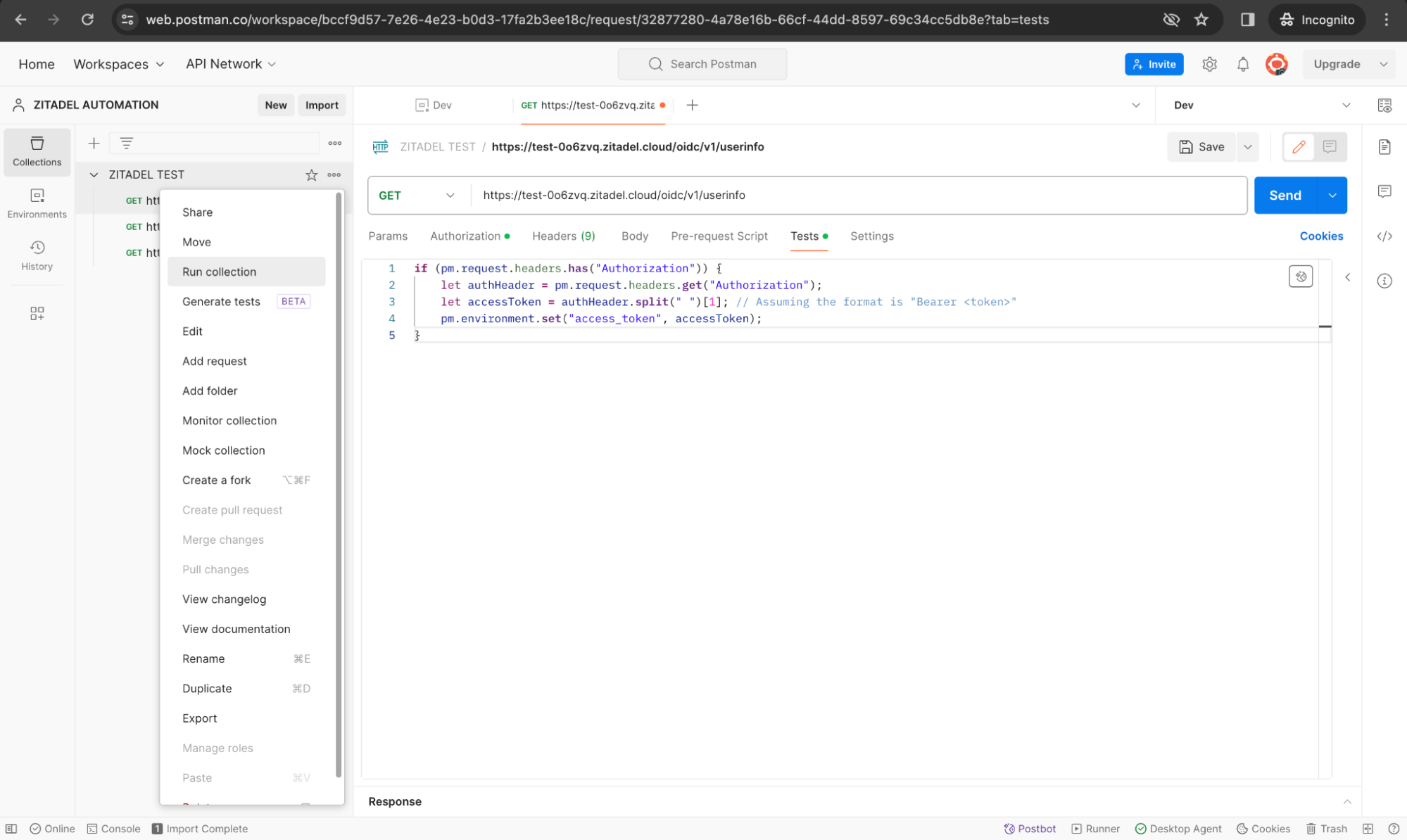Screen dimensions: 1407x840
Task: Open Trash from status bar
Action: pos(1326,829)
